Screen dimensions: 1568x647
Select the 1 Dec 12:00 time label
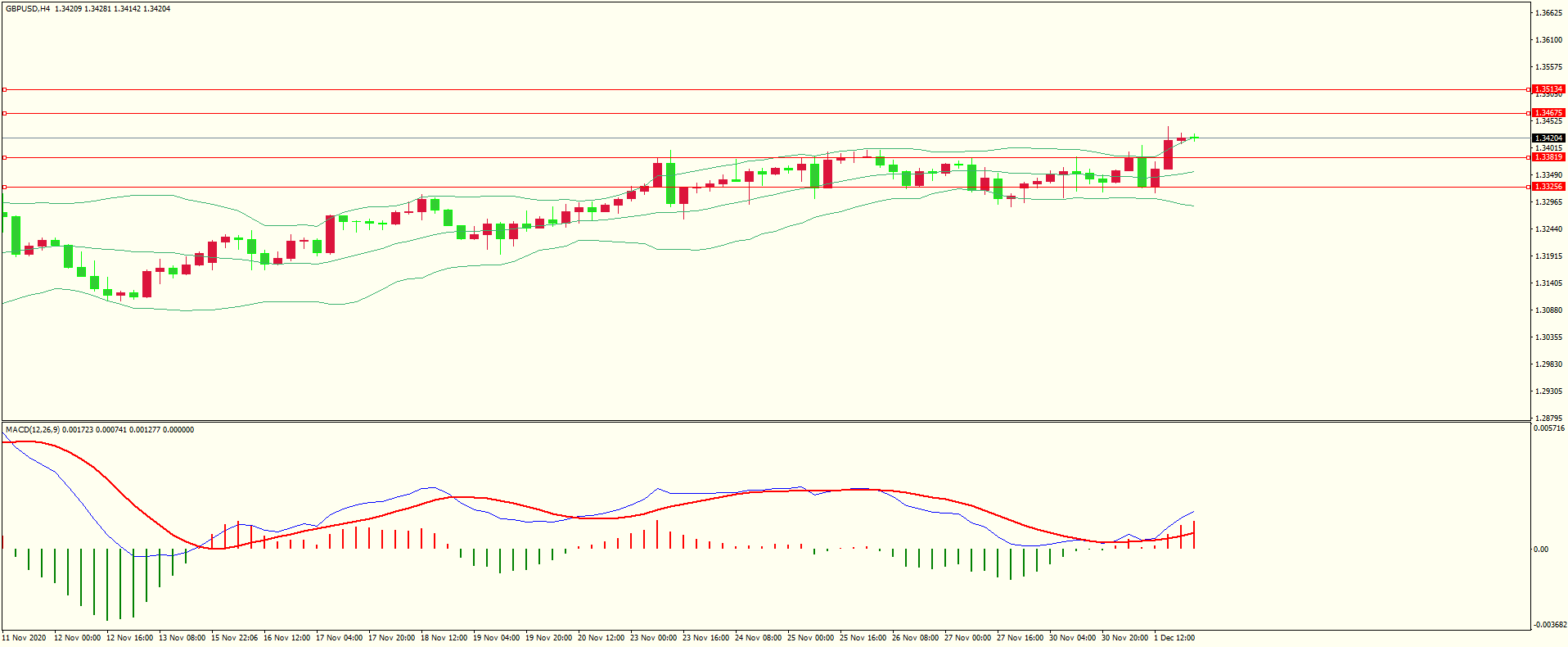1174,638
